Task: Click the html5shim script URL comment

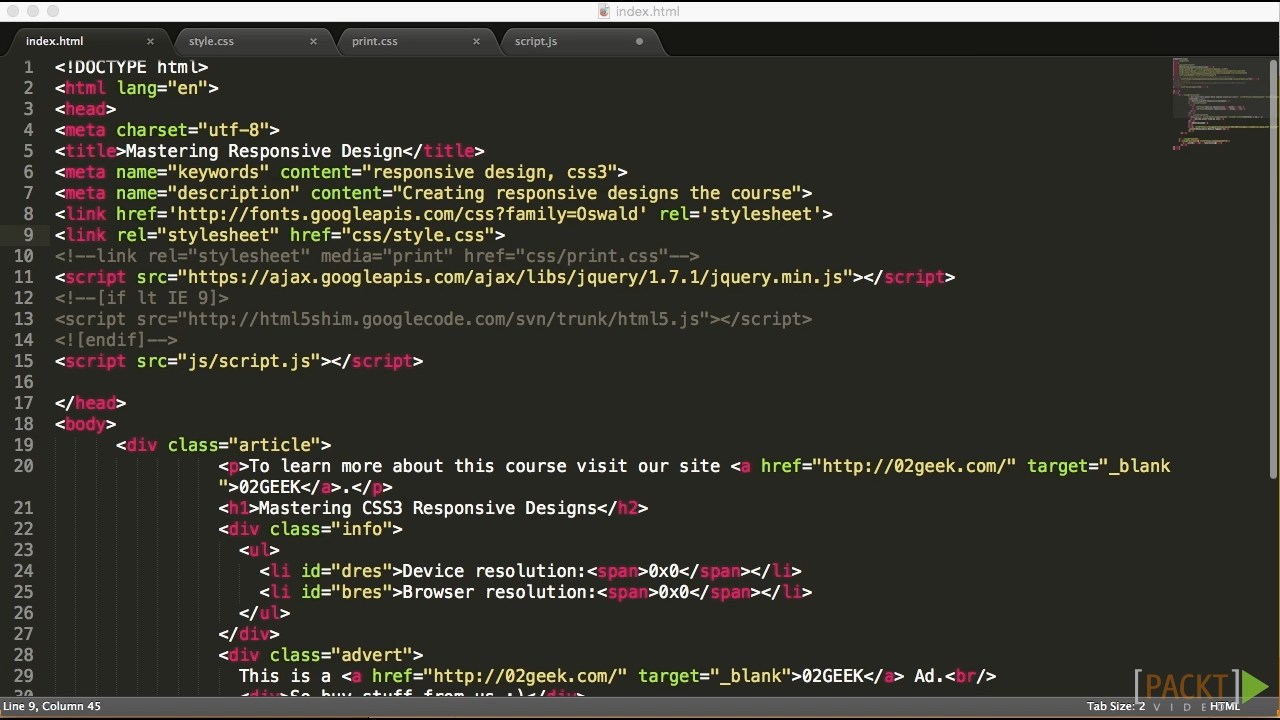Action: (x=443, y=319)
